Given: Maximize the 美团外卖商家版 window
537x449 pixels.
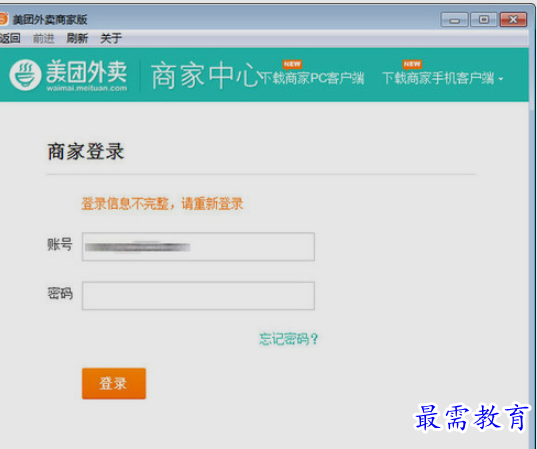Looking at the screenshot, I should point(484,20).
